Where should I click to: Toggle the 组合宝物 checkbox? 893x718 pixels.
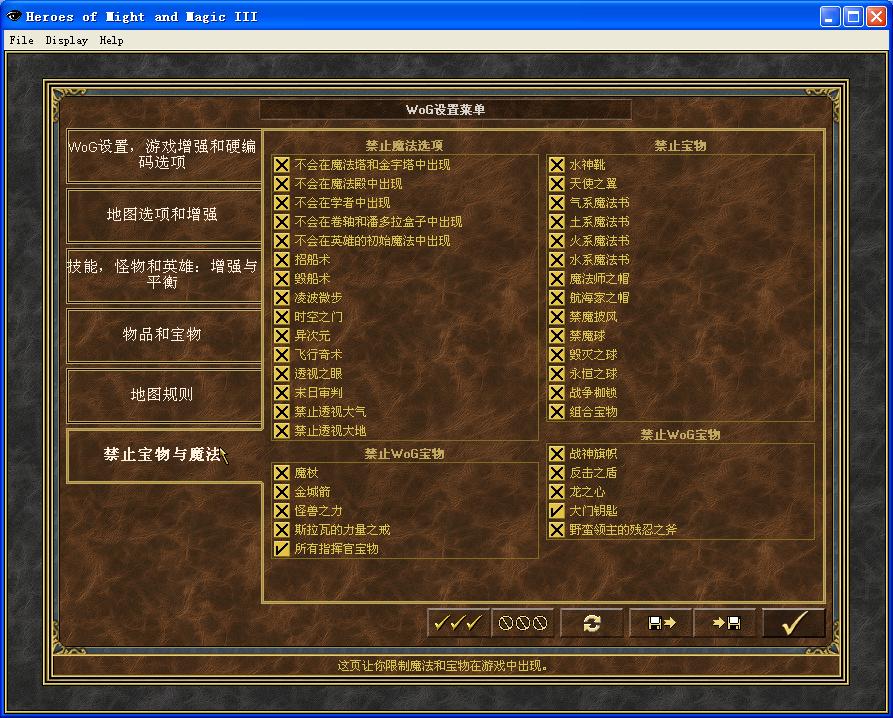(556, 412)
